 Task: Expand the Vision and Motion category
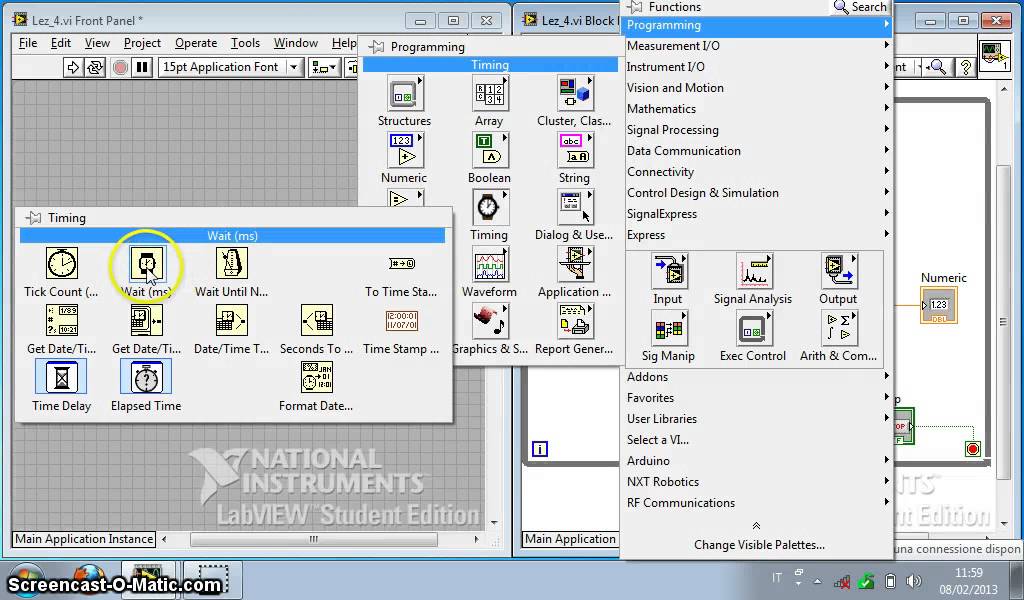coord(758,87)
